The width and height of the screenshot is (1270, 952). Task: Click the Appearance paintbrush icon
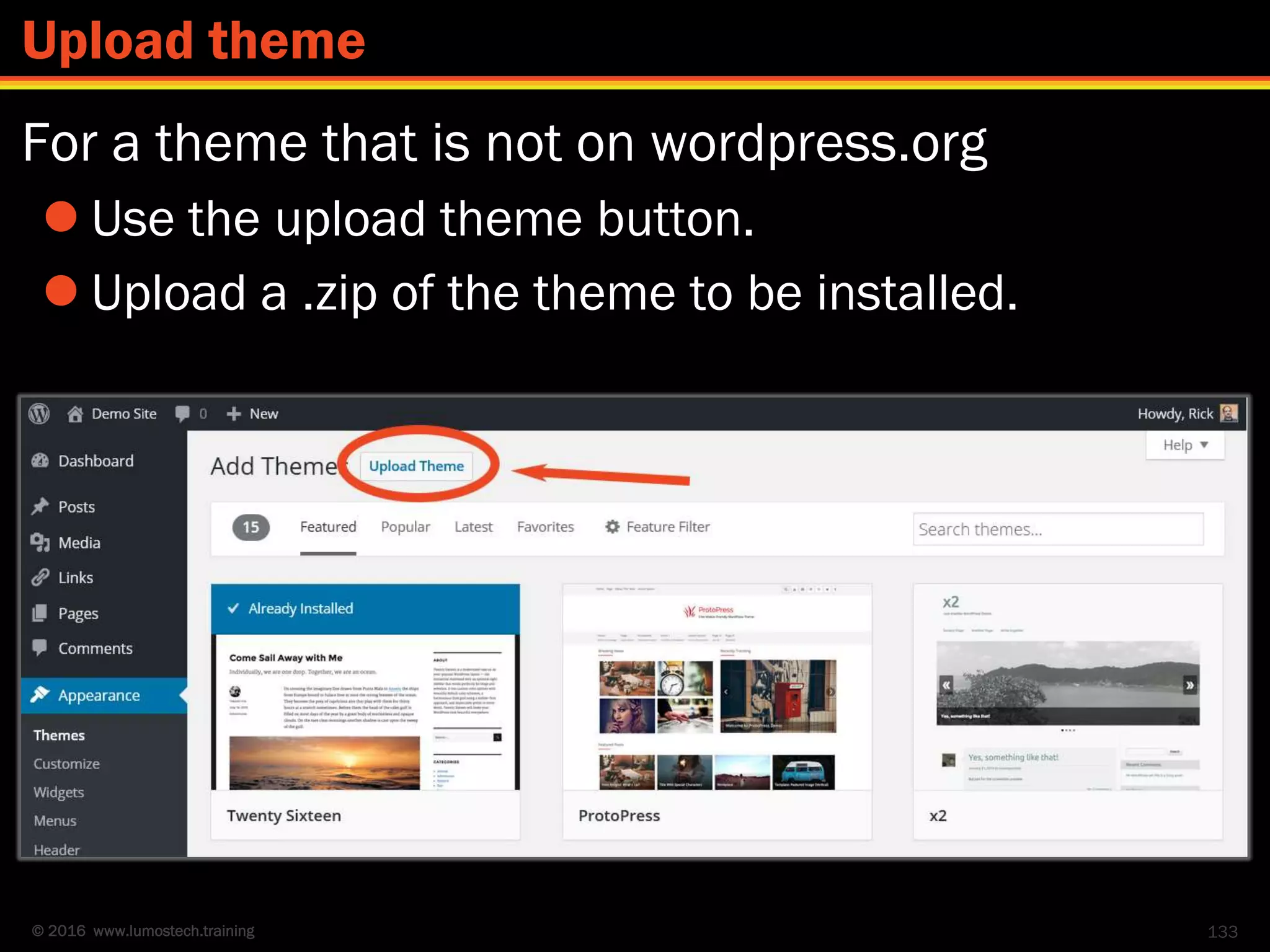tap(40, 695)
